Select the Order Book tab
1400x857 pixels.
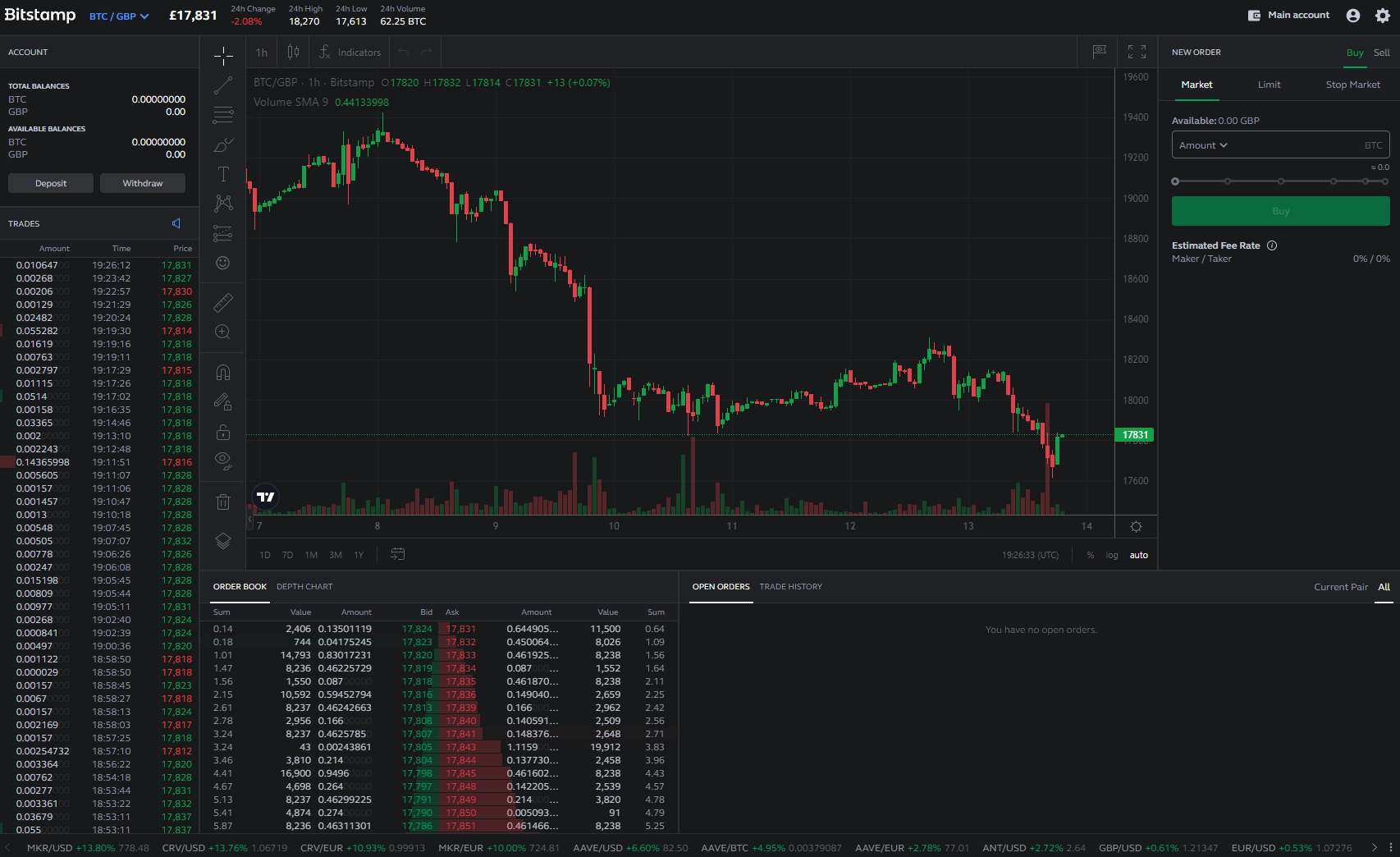240,587
